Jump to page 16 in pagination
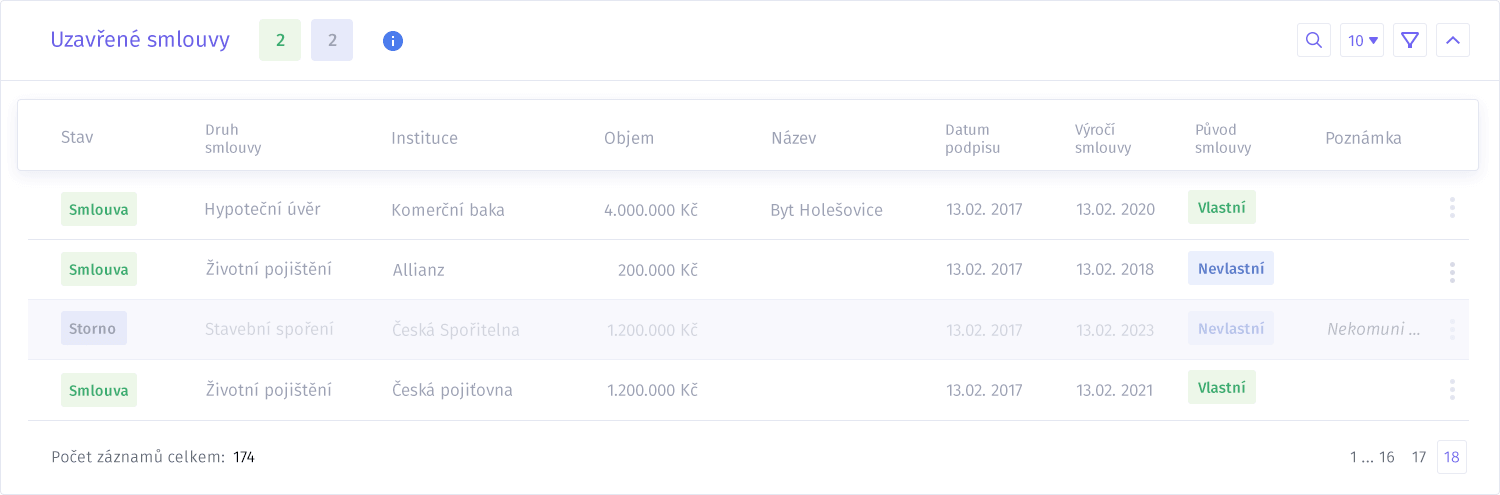The width and height of the screenshot is (1500, 495). tap(1387, 457)
